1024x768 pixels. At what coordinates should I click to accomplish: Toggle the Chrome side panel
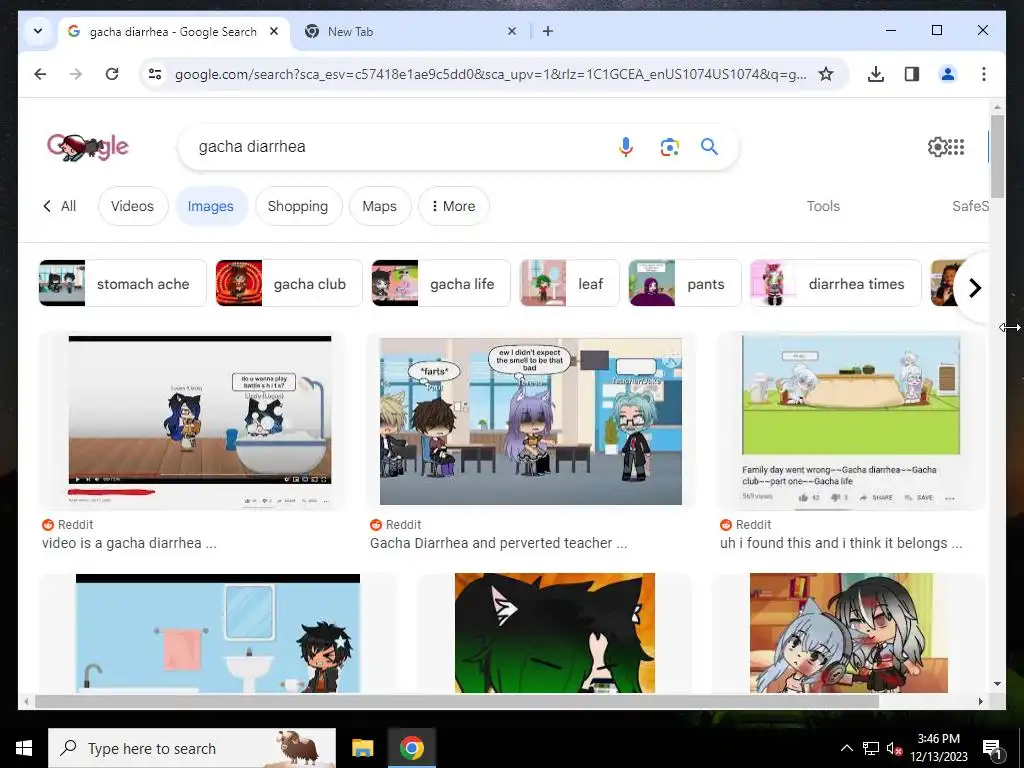click(x=912, y=74)
